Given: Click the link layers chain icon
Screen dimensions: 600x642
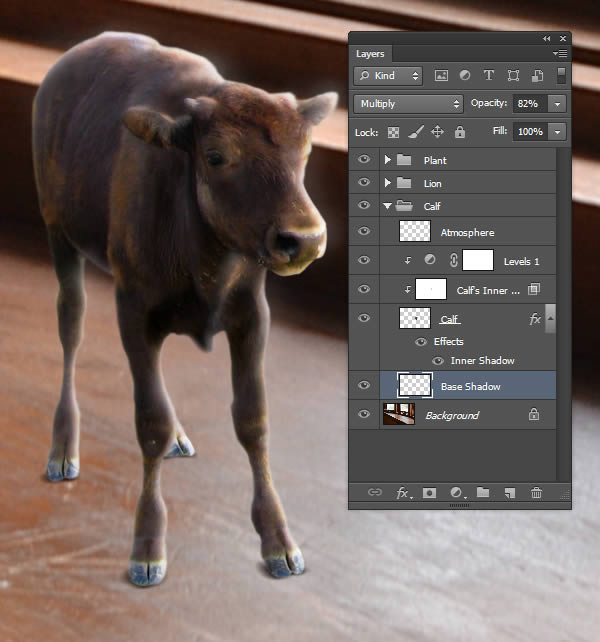Looking at the screenshot, I should pyautogui.click(x=375, y=492).
